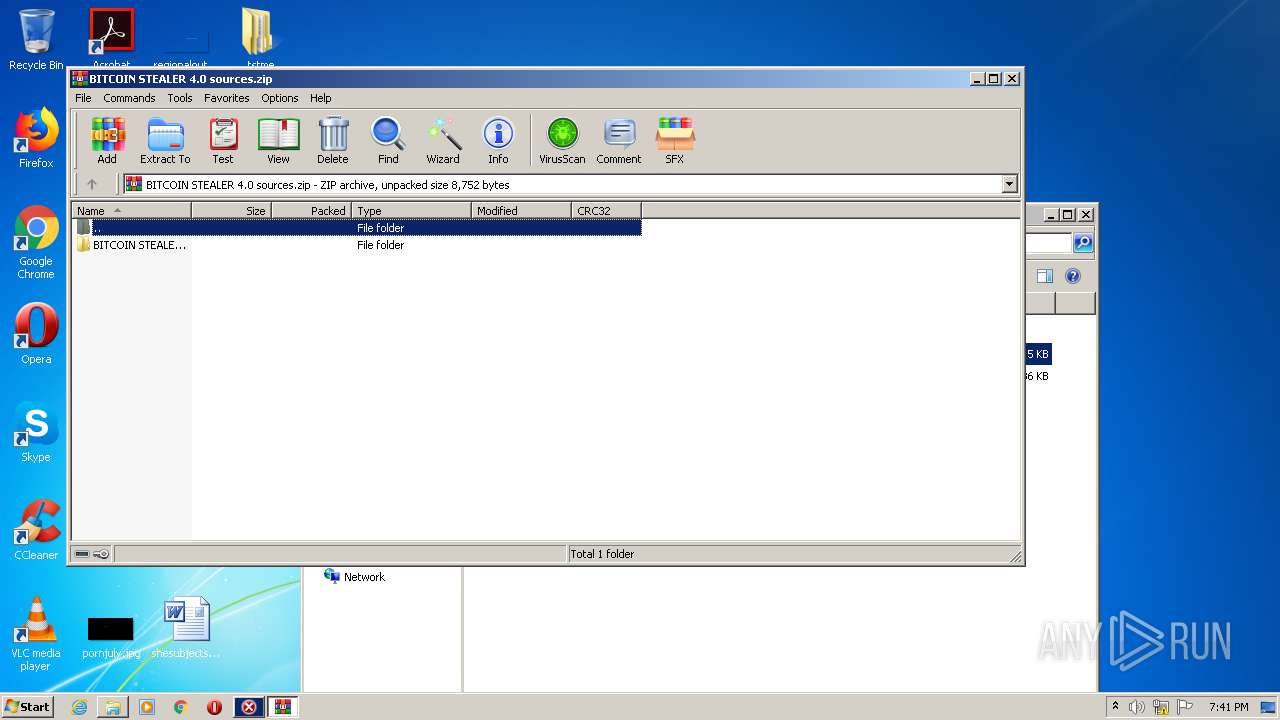Select the Delete trash can icon
The width and height of the screenshot is (1280, 720).
[x=333, y=140]
